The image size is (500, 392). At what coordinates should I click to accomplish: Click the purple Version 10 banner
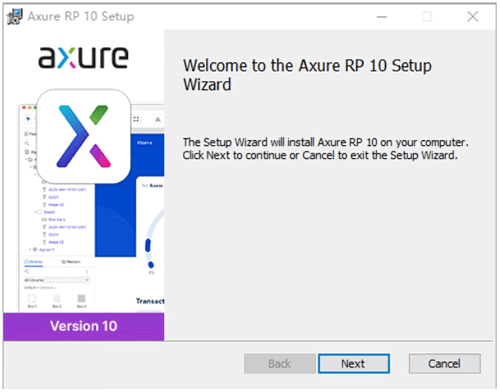[84, 326]
